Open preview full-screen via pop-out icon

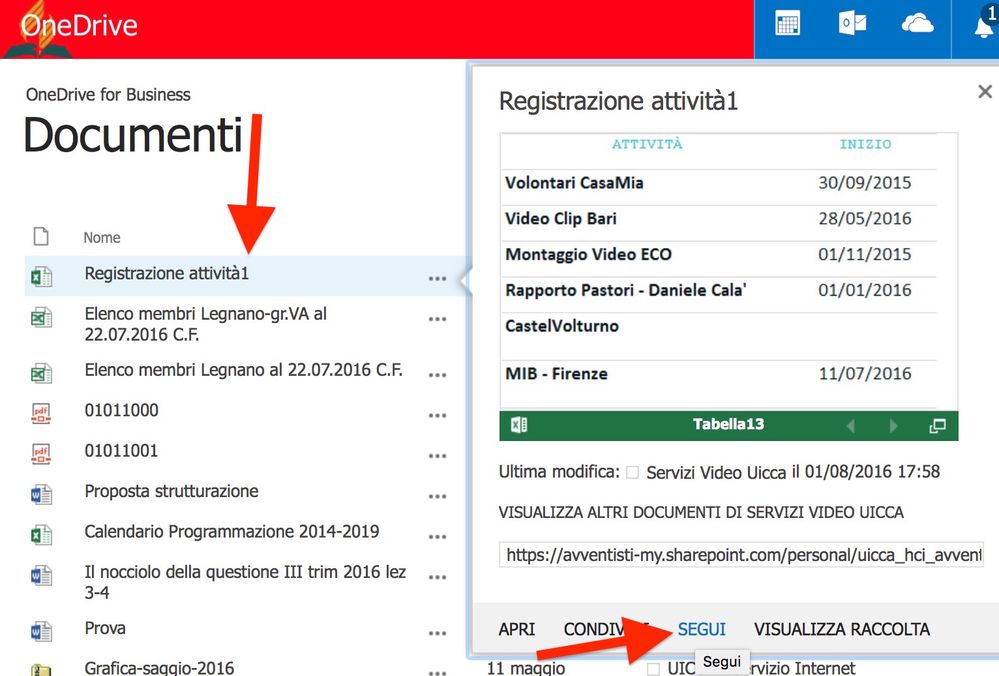(x=937, y=426)
